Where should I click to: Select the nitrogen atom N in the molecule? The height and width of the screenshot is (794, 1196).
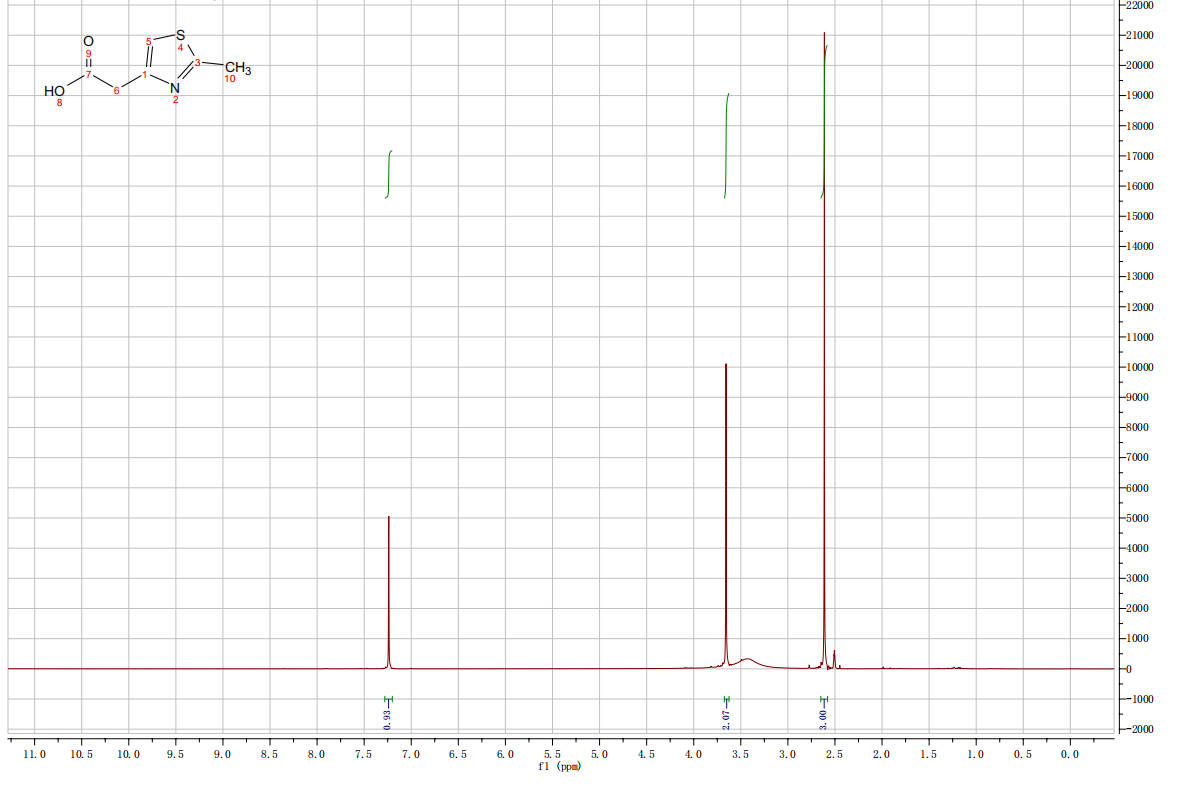point(175,89)
